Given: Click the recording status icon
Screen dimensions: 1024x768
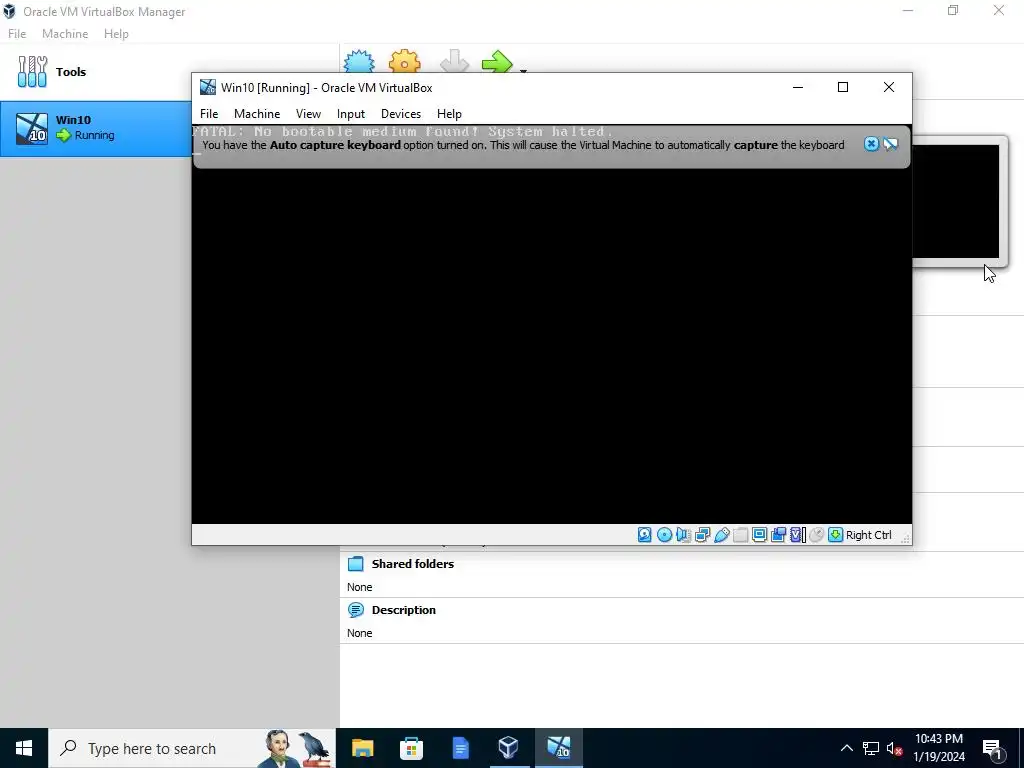Looking at the screenshot, I should (x=778, y=535).
